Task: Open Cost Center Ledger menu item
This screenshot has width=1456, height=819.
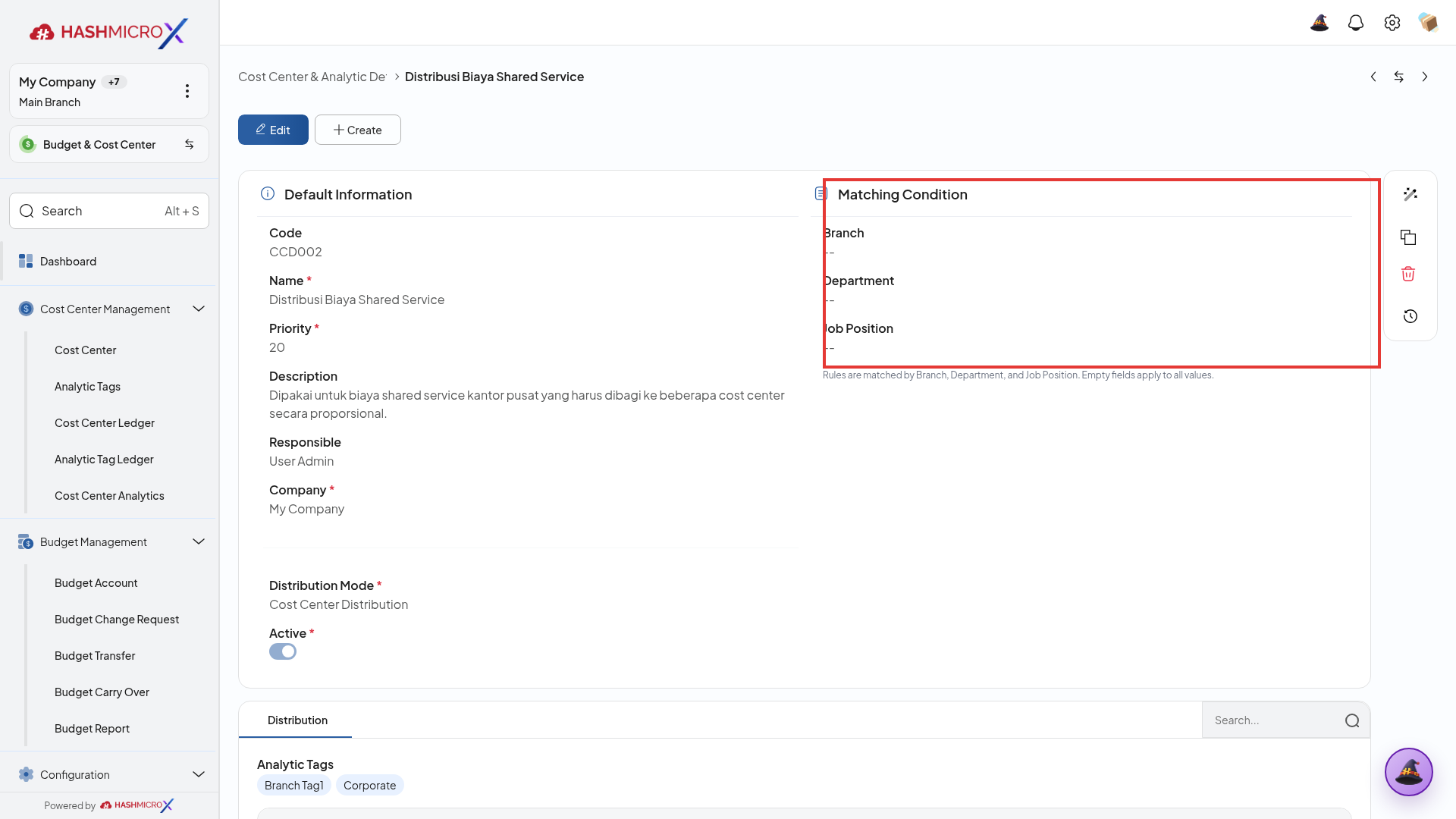Action: (x=105, y=423)
